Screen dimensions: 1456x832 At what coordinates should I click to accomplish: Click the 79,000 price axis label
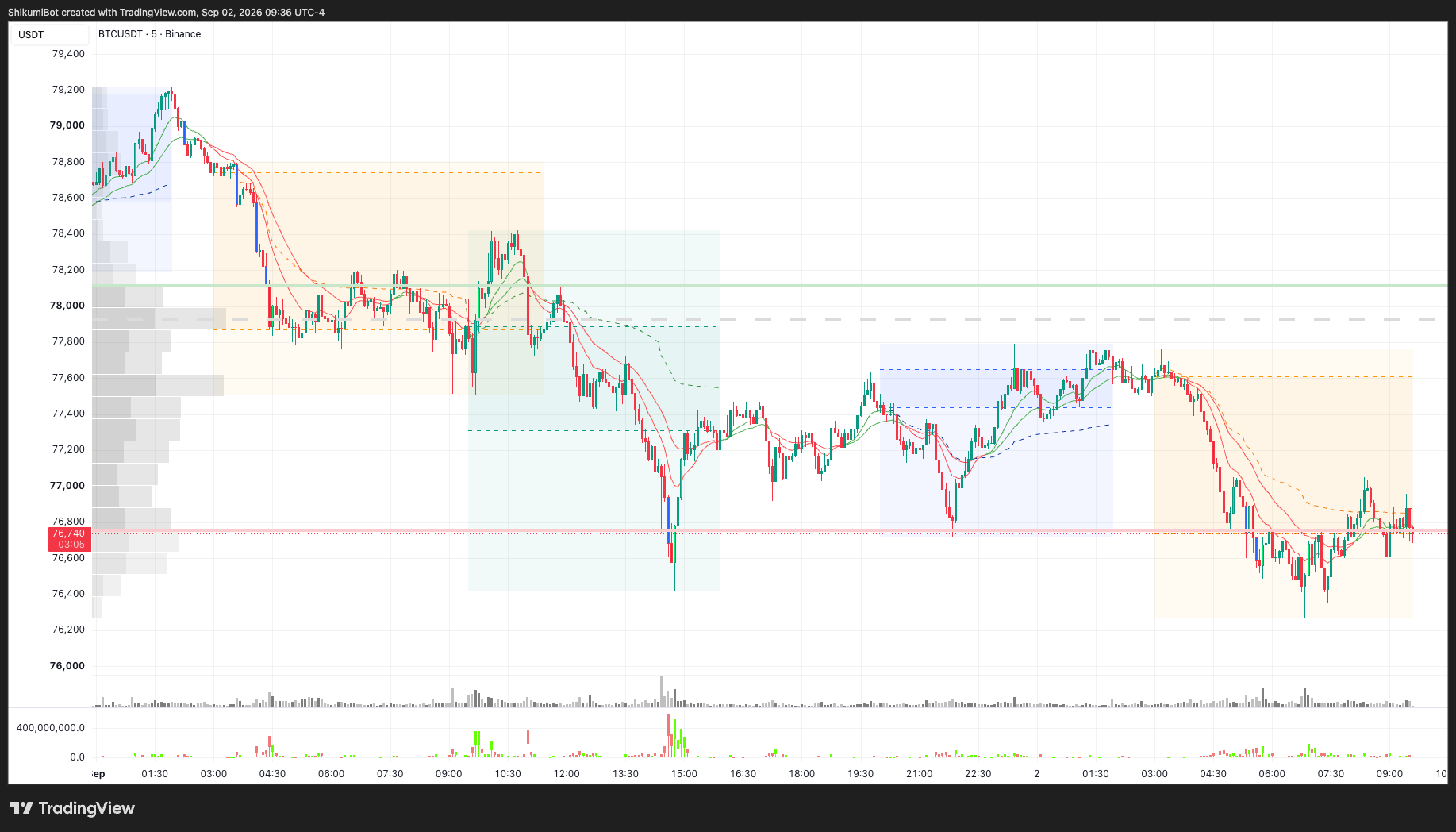point(67,125)
